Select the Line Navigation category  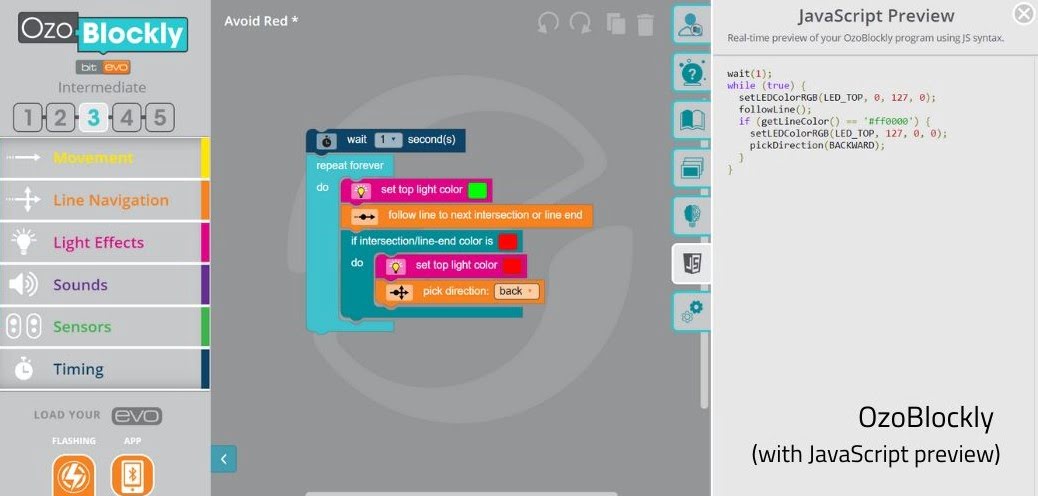pyautogui.click(x=105, y=200)
